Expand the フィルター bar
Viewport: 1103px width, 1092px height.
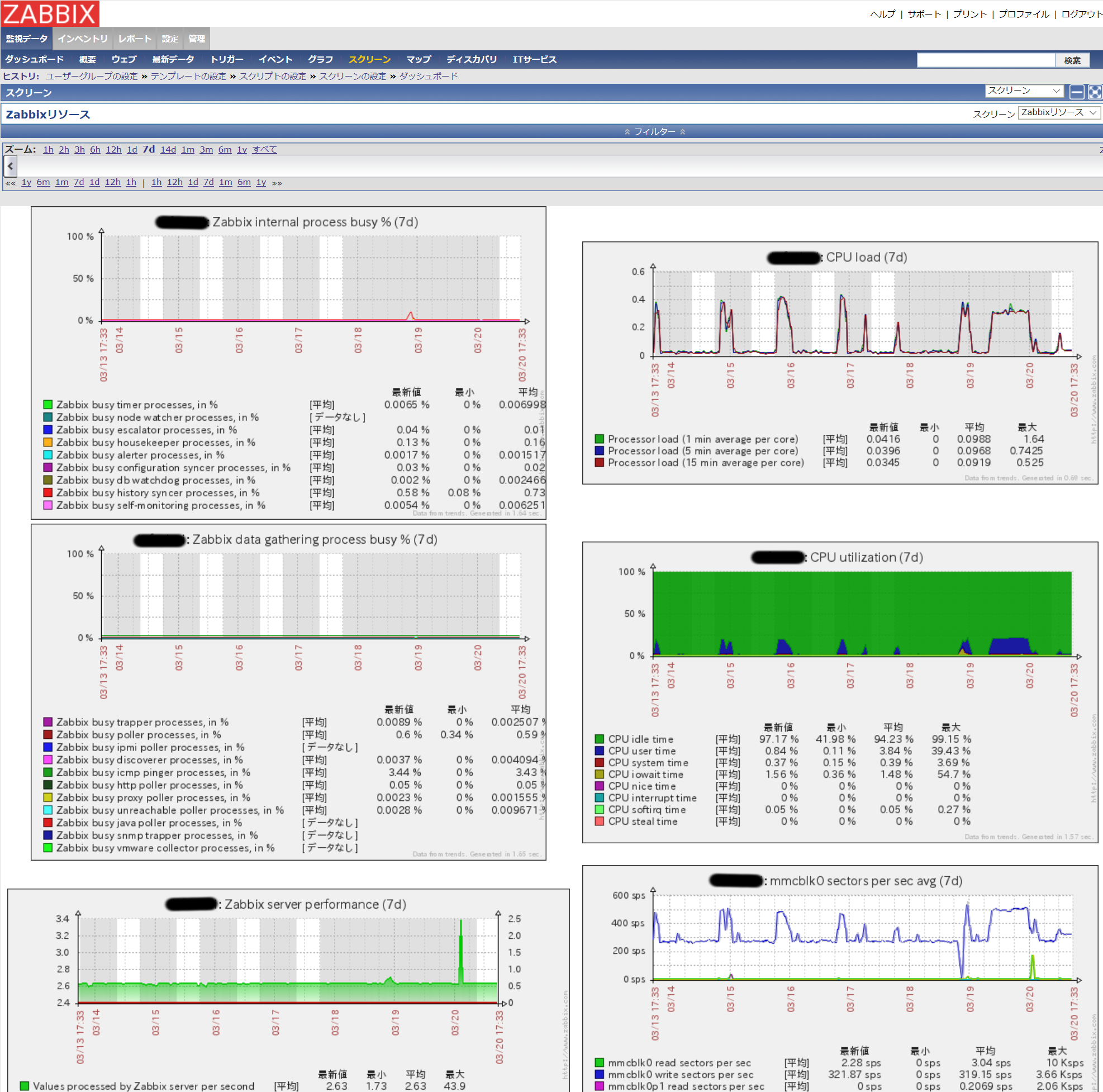[x=654, y=131]
